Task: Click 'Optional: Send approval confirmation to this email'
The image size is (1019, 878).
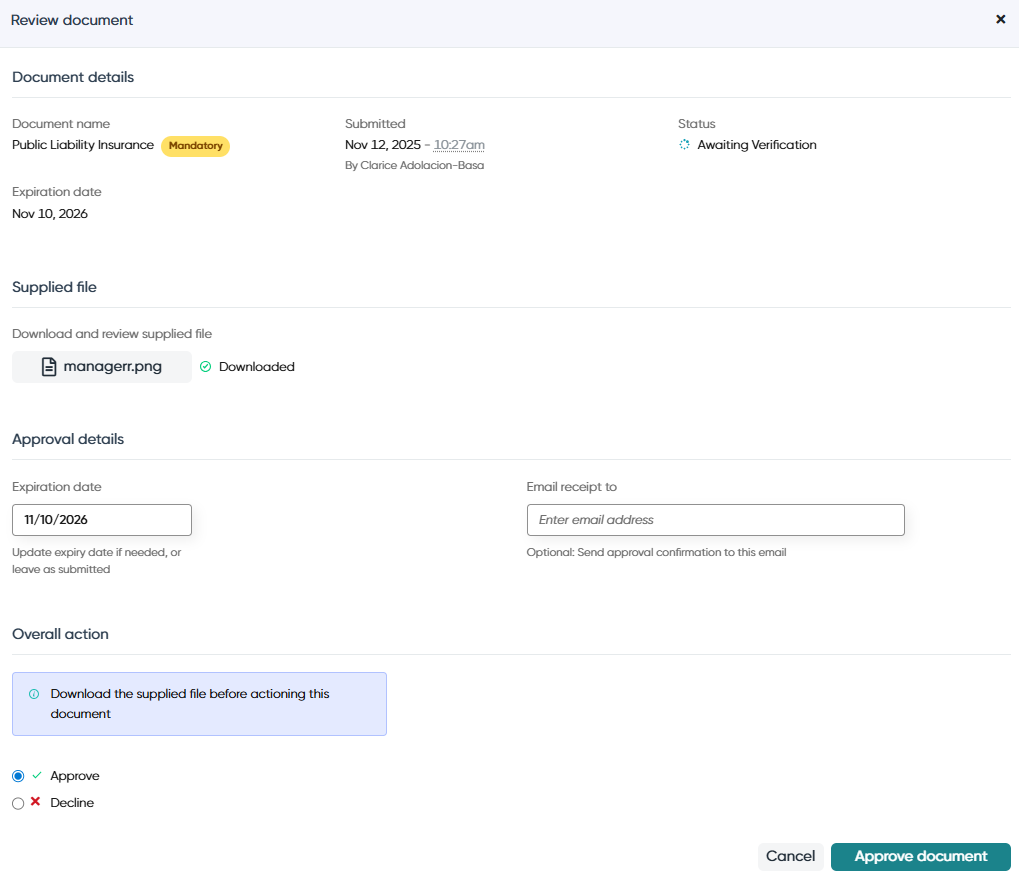Action: pos(656,552)
